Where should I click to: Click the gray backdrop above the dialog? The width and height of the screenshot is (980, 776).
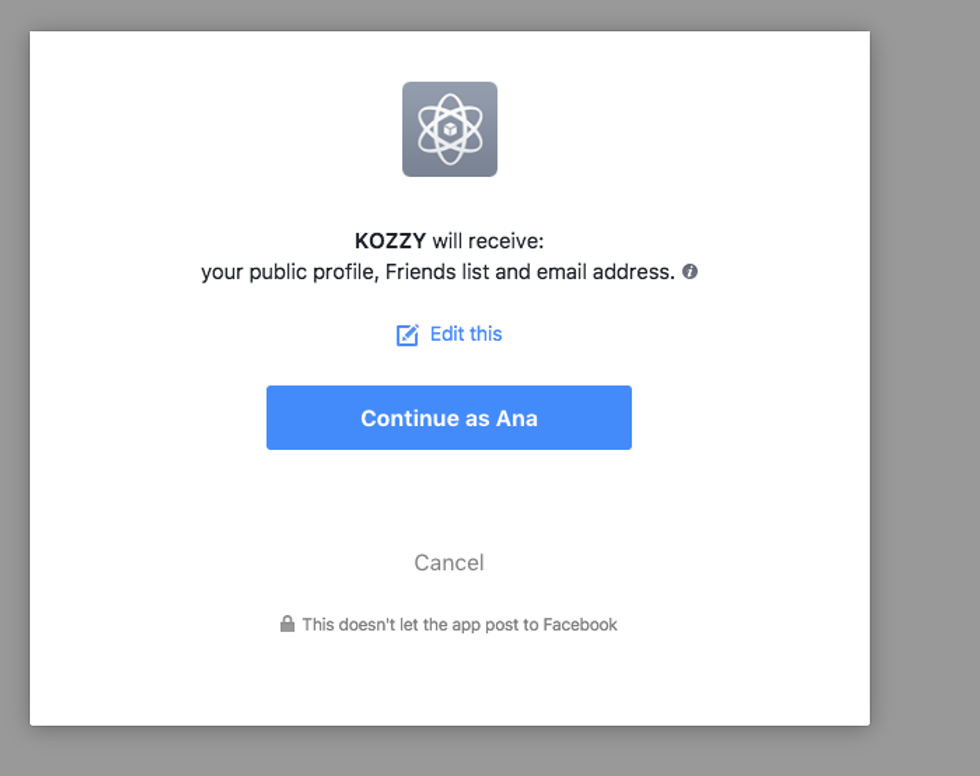pos(450,14)
